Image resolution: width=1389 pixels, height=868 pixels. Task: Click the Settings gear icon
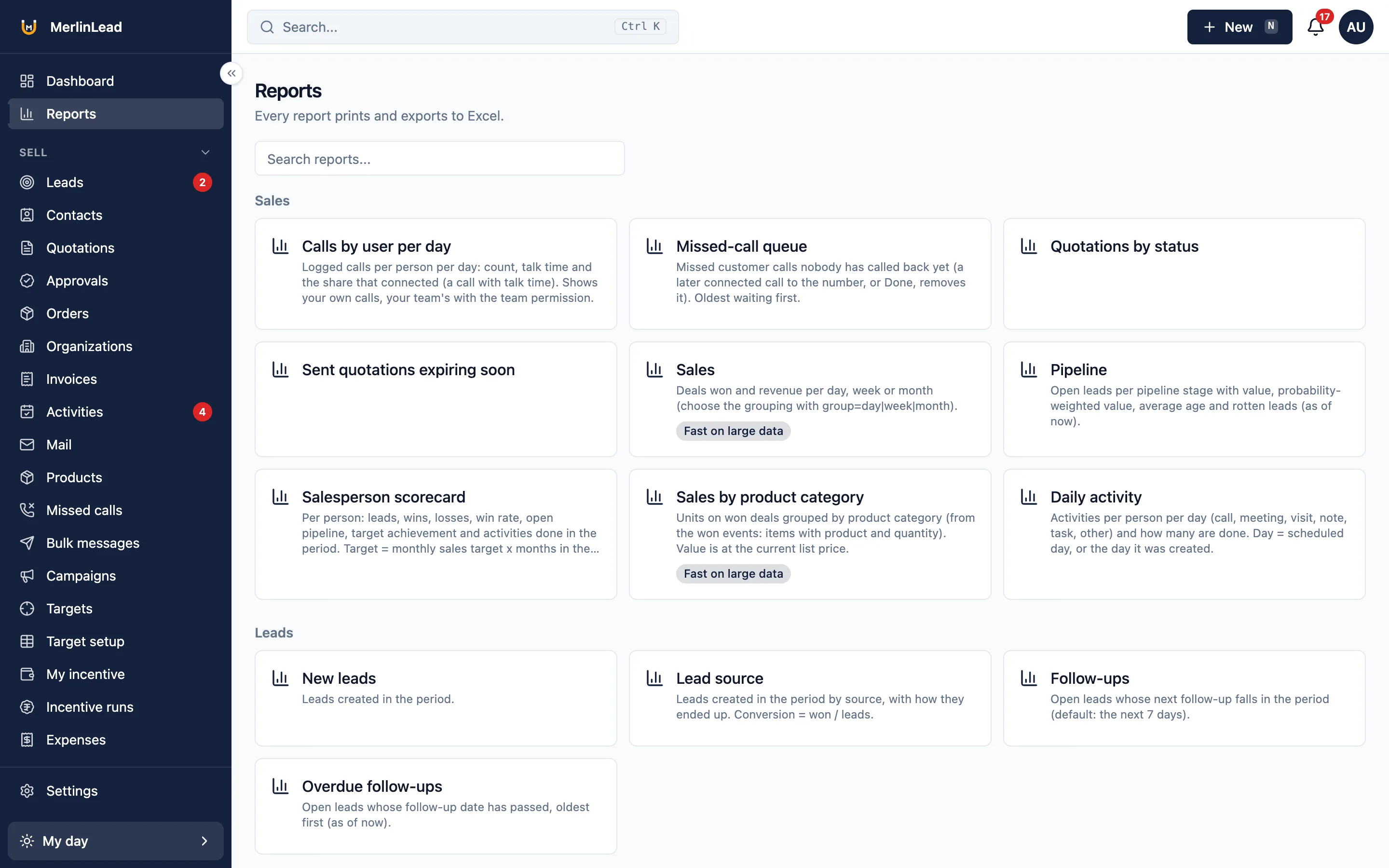point(27,790)
